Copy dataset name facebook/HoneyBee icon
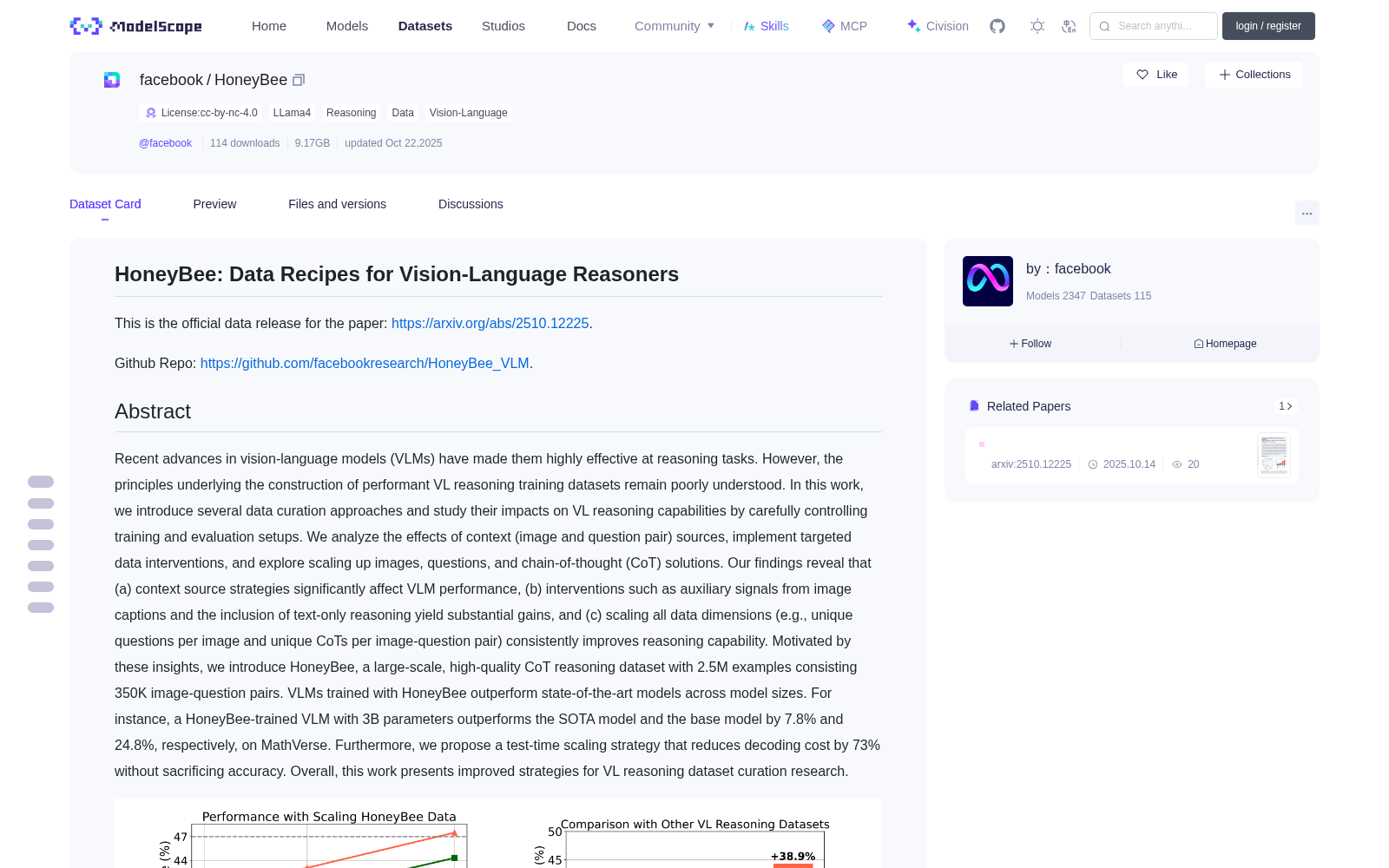 pyautogui.click(x=299, y=80)
